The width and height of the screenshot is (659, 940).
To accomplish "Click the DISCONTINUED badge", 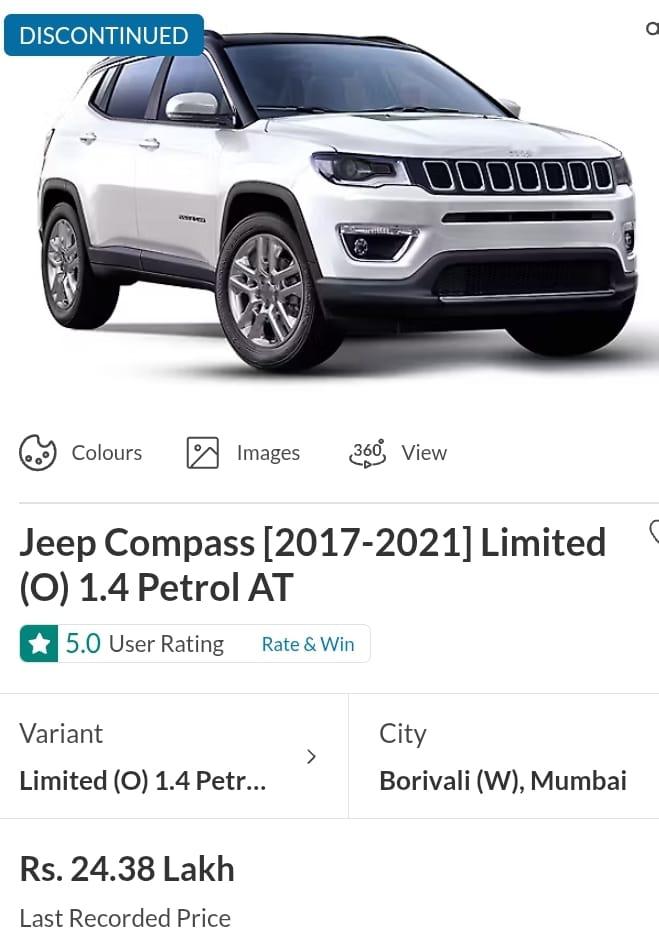I will pyautogui.click(x=104, y=35).
